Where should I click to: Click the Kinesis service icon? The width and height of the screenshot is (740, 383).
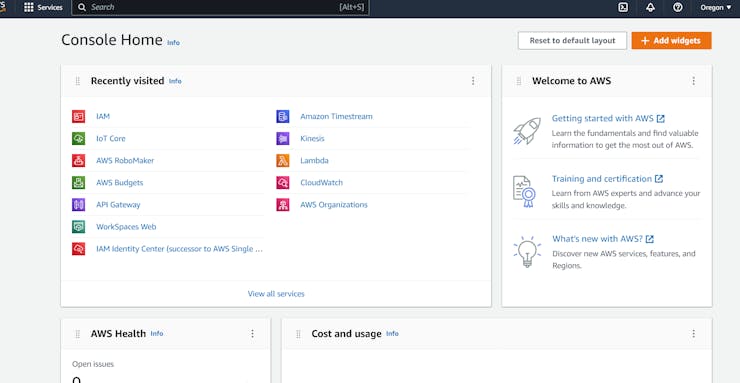click(283, 139)
